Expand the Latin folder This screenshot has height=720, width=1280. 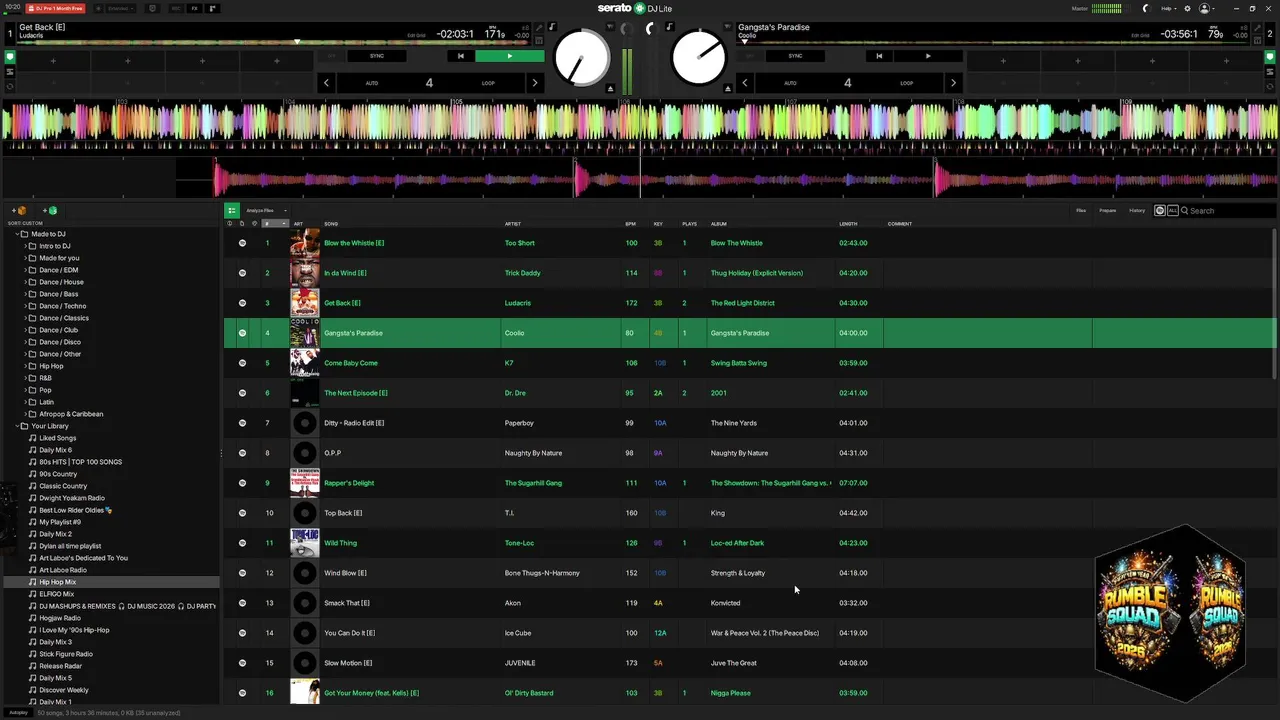point(26,402)
